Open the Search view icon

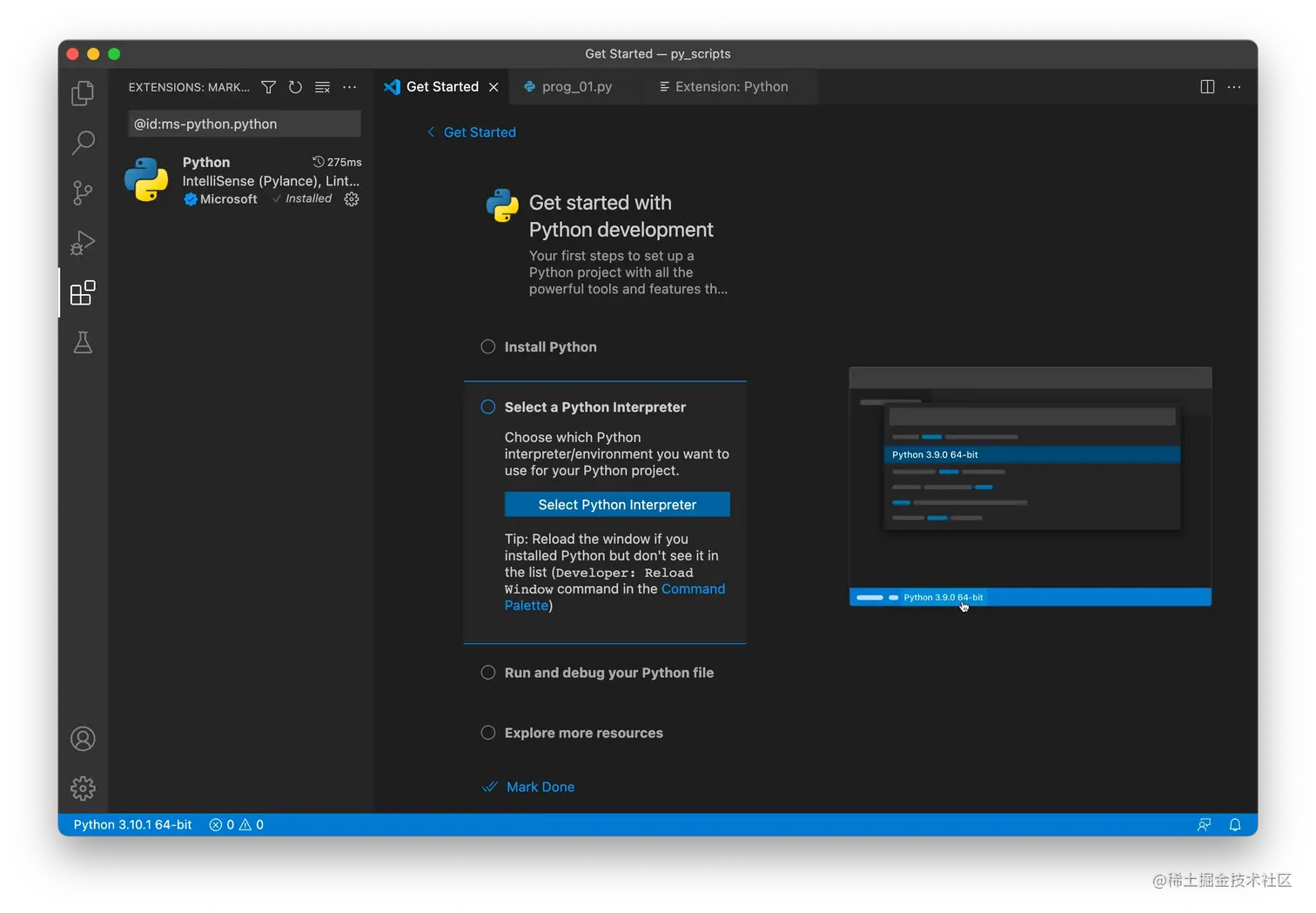[83, 143]
